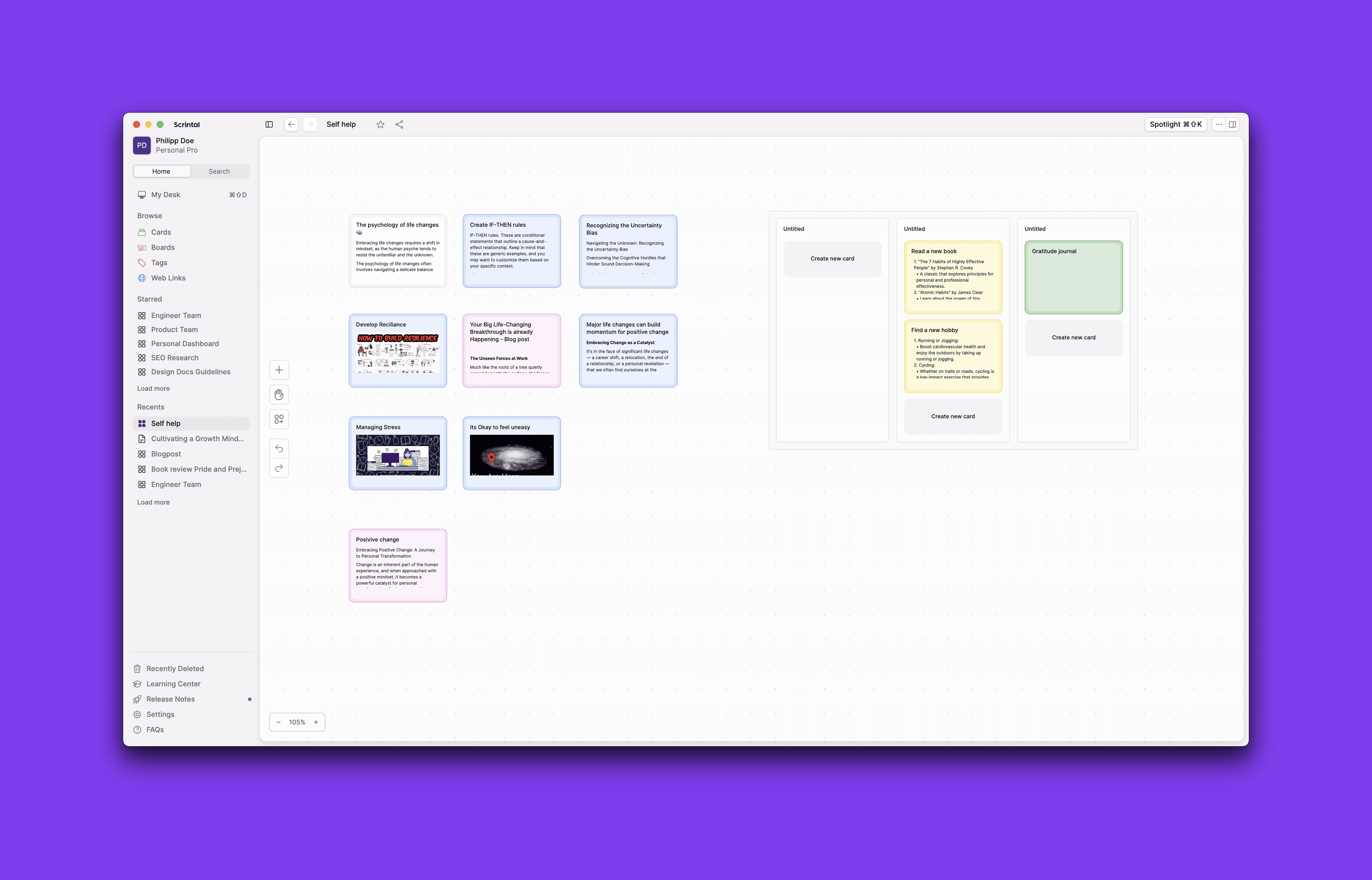Click the plus add card tool

point(279,370)
